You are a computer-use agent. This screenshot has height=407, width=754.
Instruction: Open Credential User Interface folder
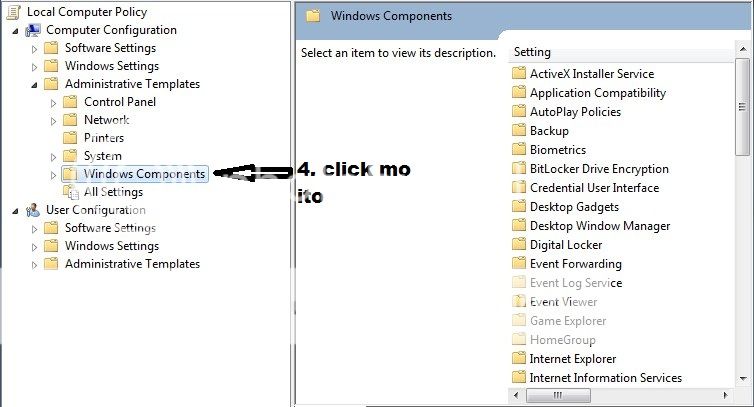pyautogui.click(x=594, y=188)
